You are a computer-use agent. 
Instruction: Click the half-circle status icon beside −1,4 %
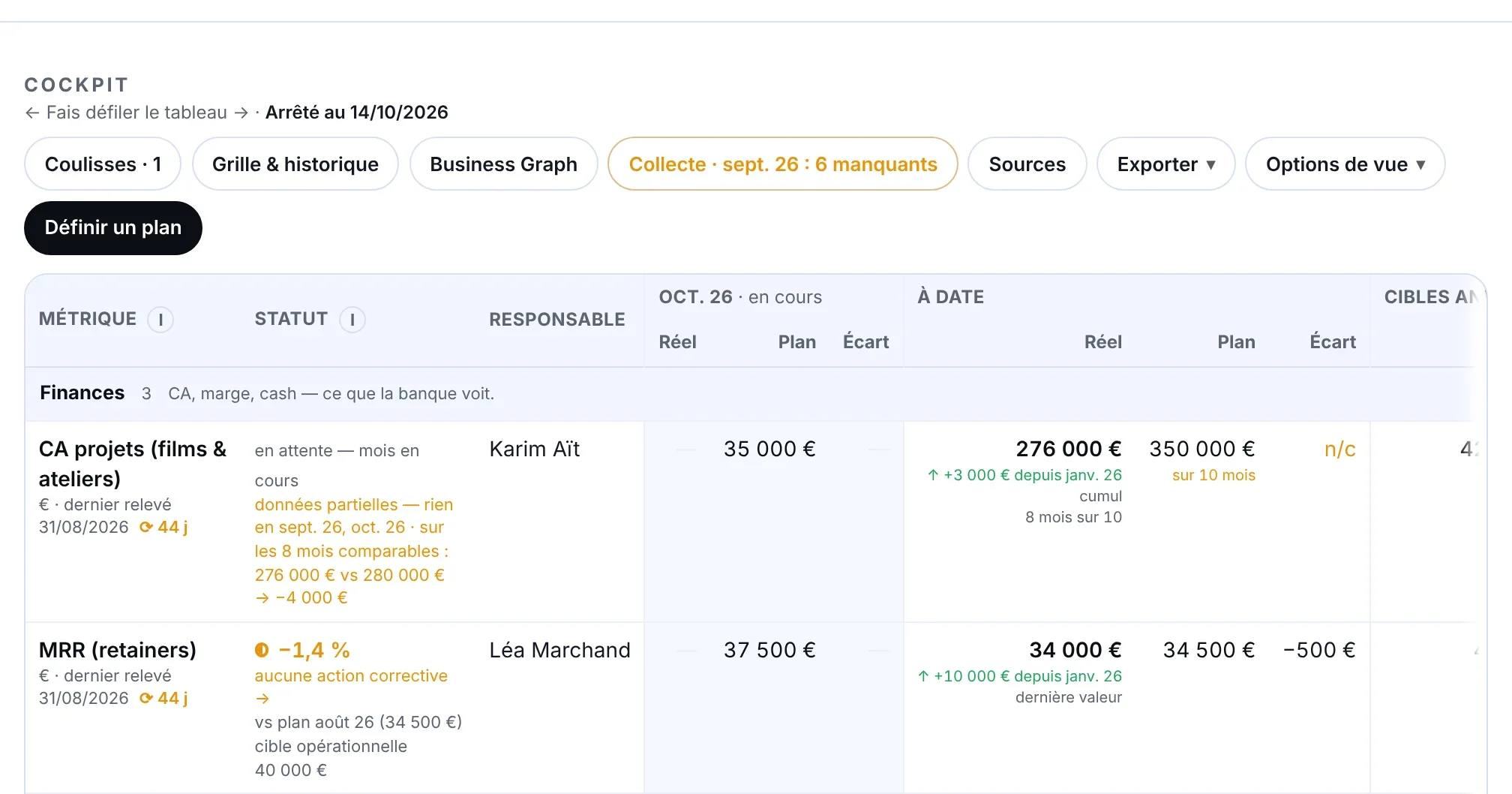pyautogui.click(x=262, y=650)
